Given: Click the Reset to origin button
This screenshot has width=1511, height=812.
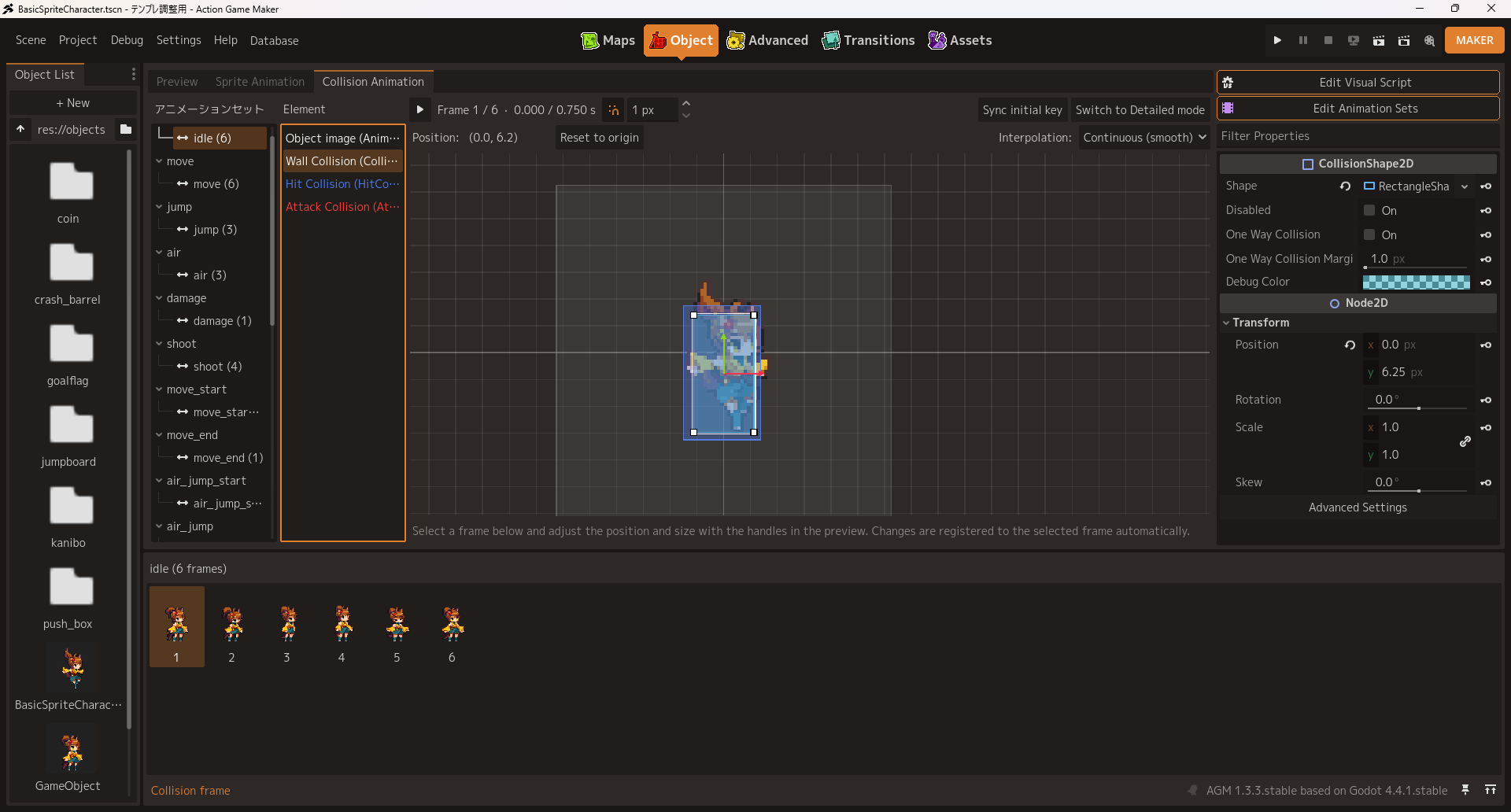Looking at the screenshot, I should click(x=600, y=138).
